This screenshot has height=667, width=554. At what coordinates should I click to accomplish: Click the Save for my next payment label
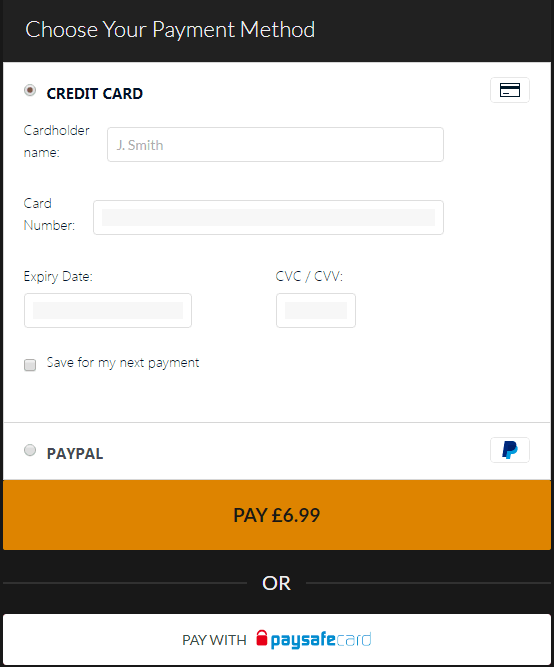pyautogui.click(x=123, y=363)
